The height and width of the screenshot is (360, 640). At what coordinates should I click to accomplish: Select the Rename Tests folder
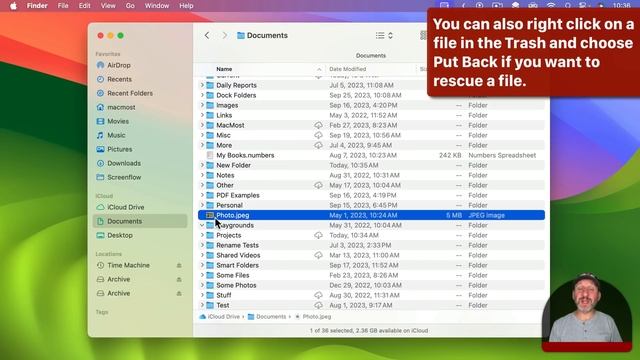click(x=371, y=245)
